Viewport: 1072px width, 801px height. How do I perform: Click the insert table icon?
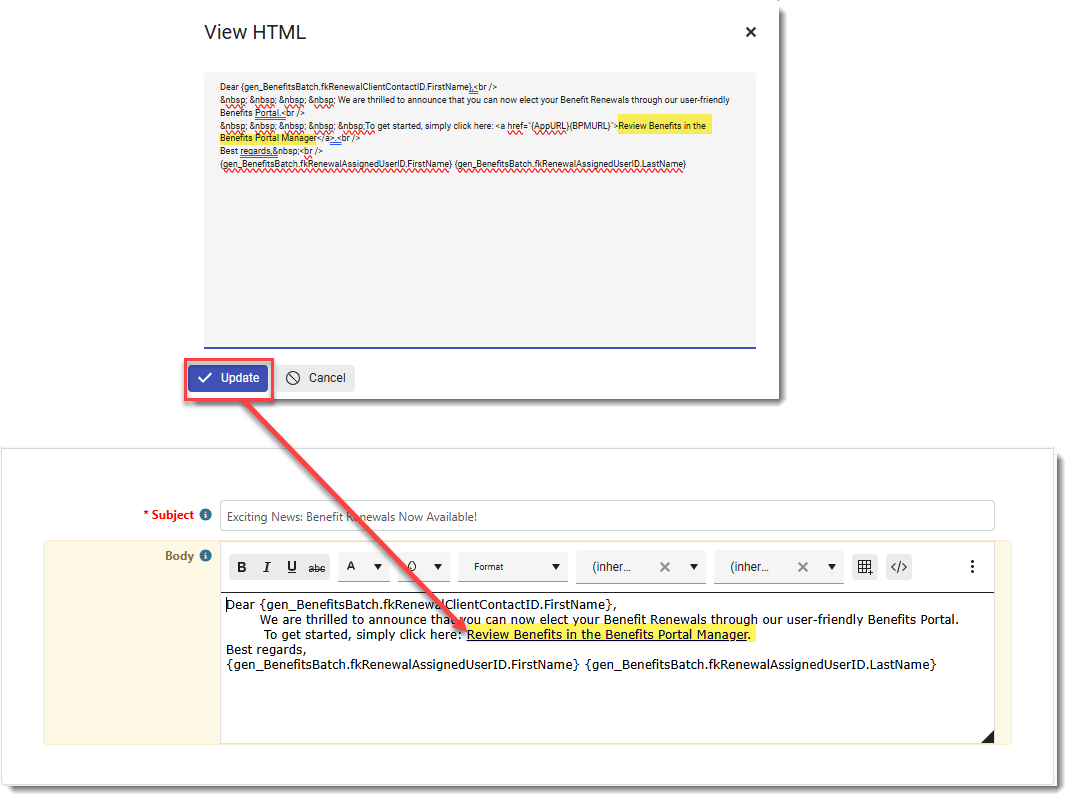[865, 567]
